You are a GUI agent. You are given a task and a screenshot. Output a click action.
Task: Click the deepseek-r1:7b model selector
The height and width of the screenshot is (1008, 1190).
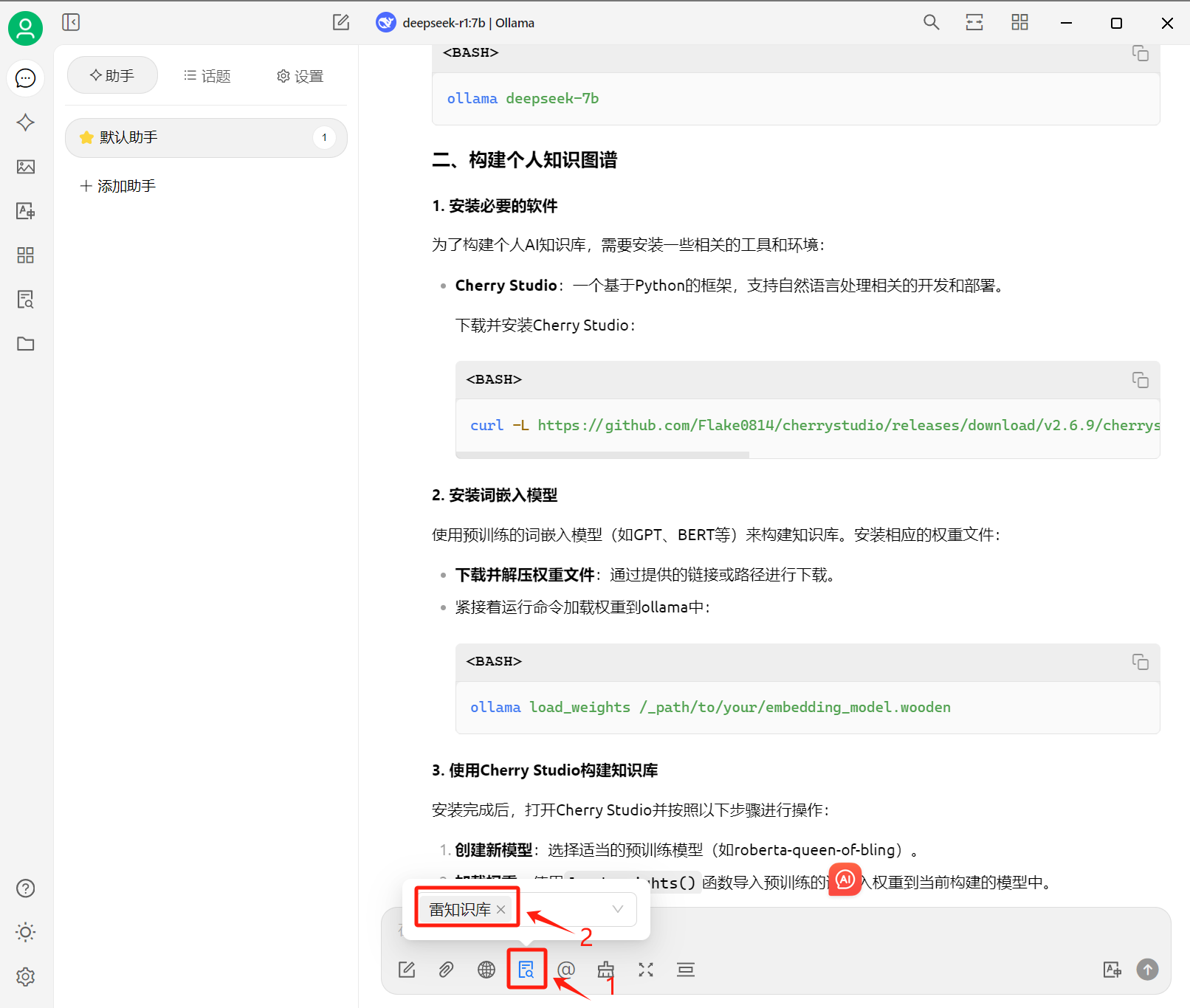pos(455,23)
